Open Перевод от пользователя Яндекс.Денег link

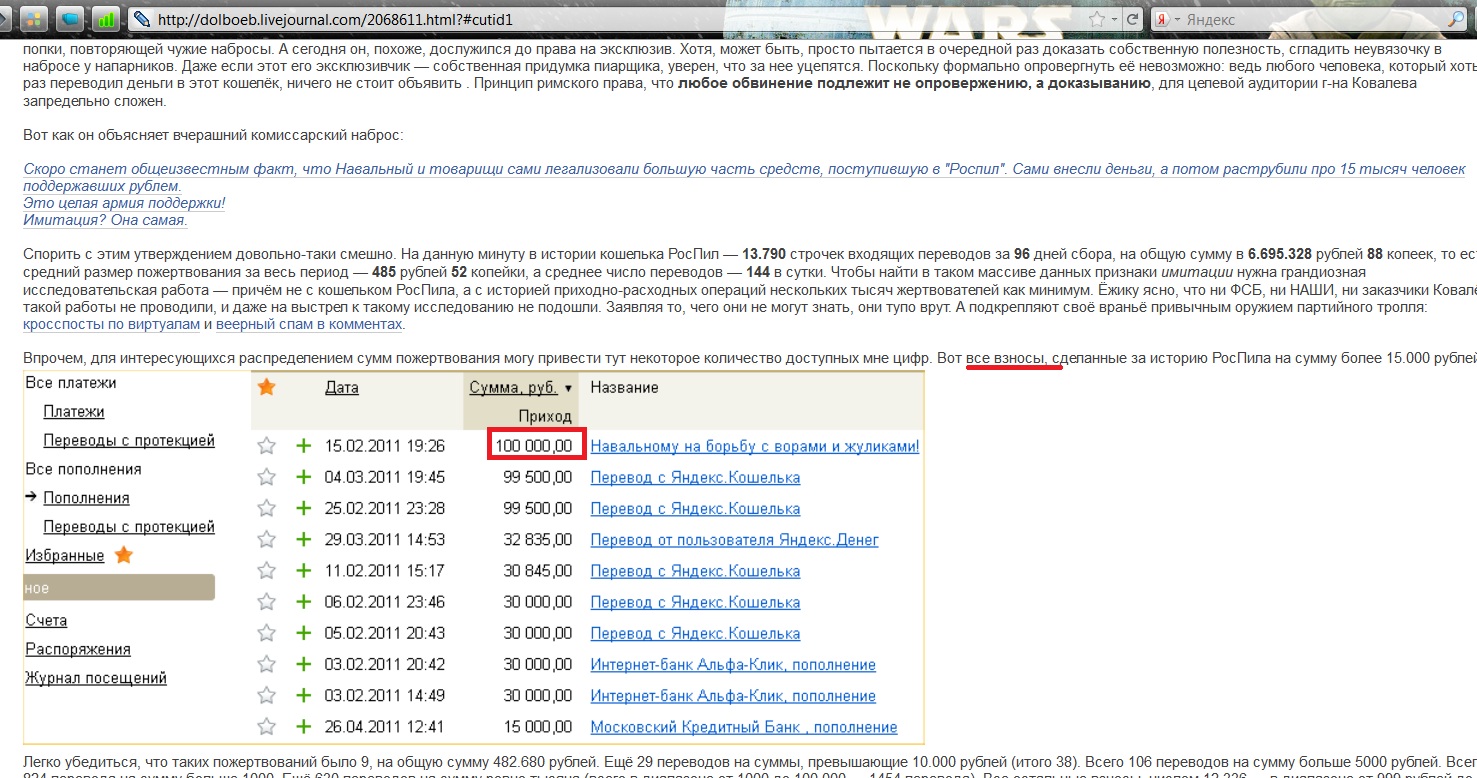point(735,540)
